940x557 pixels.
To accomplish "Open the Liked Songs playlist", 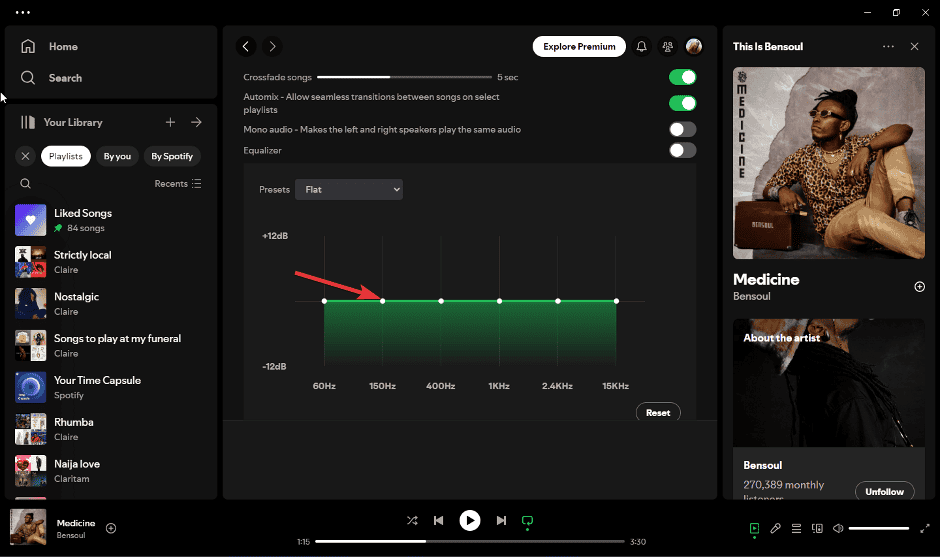I will (x=111, y=220).
